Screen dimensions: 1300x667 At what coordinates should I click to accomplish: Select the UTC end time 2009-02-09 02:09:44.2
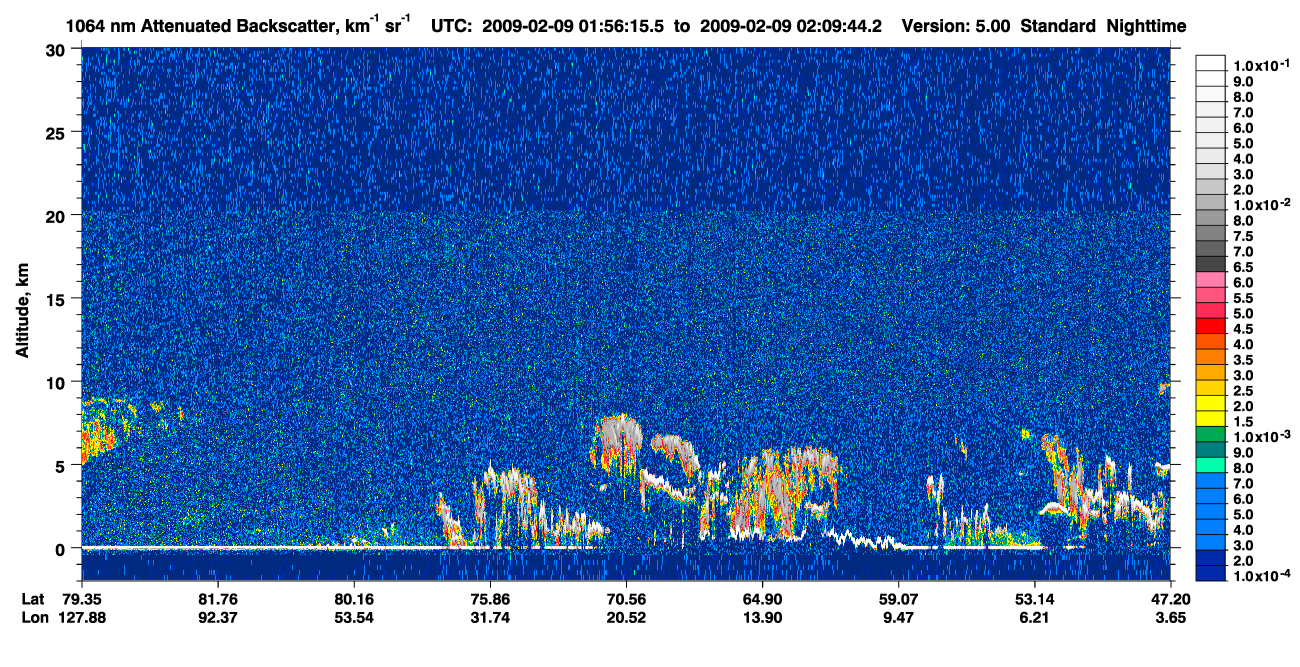[x=791, y=27]
